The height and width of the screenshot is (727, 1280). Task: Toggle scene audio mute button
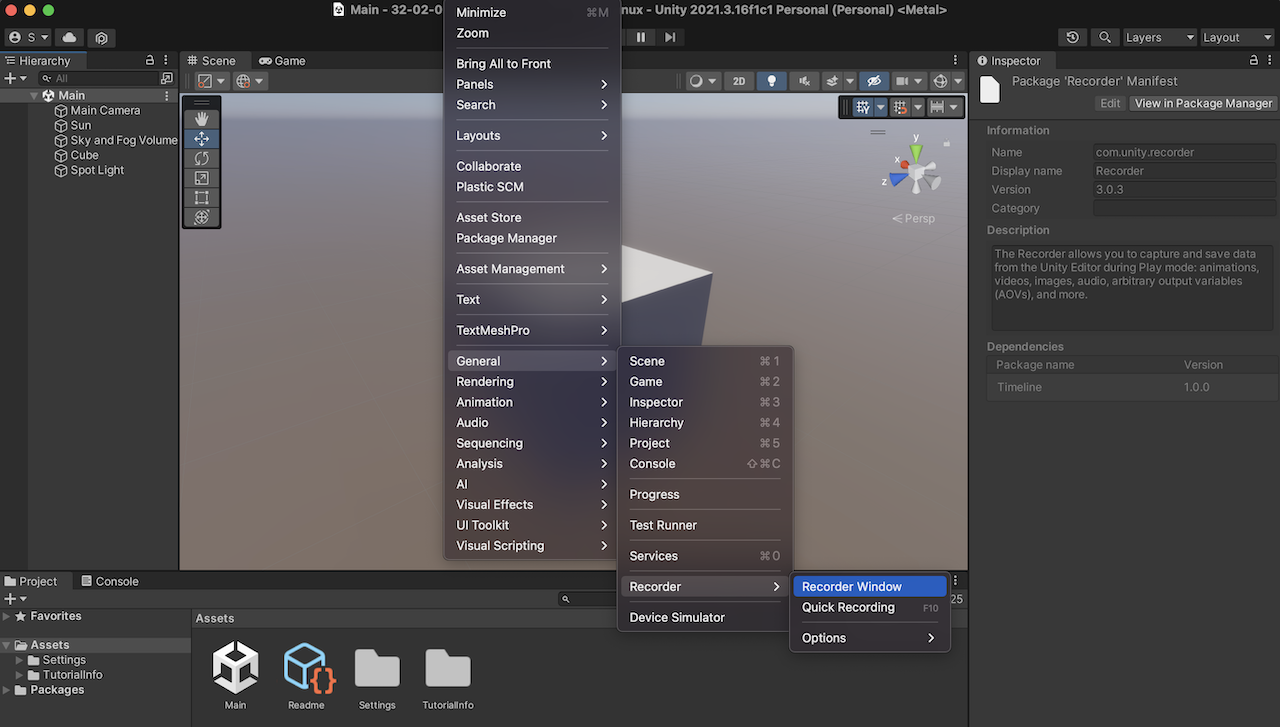pos(803,81)
